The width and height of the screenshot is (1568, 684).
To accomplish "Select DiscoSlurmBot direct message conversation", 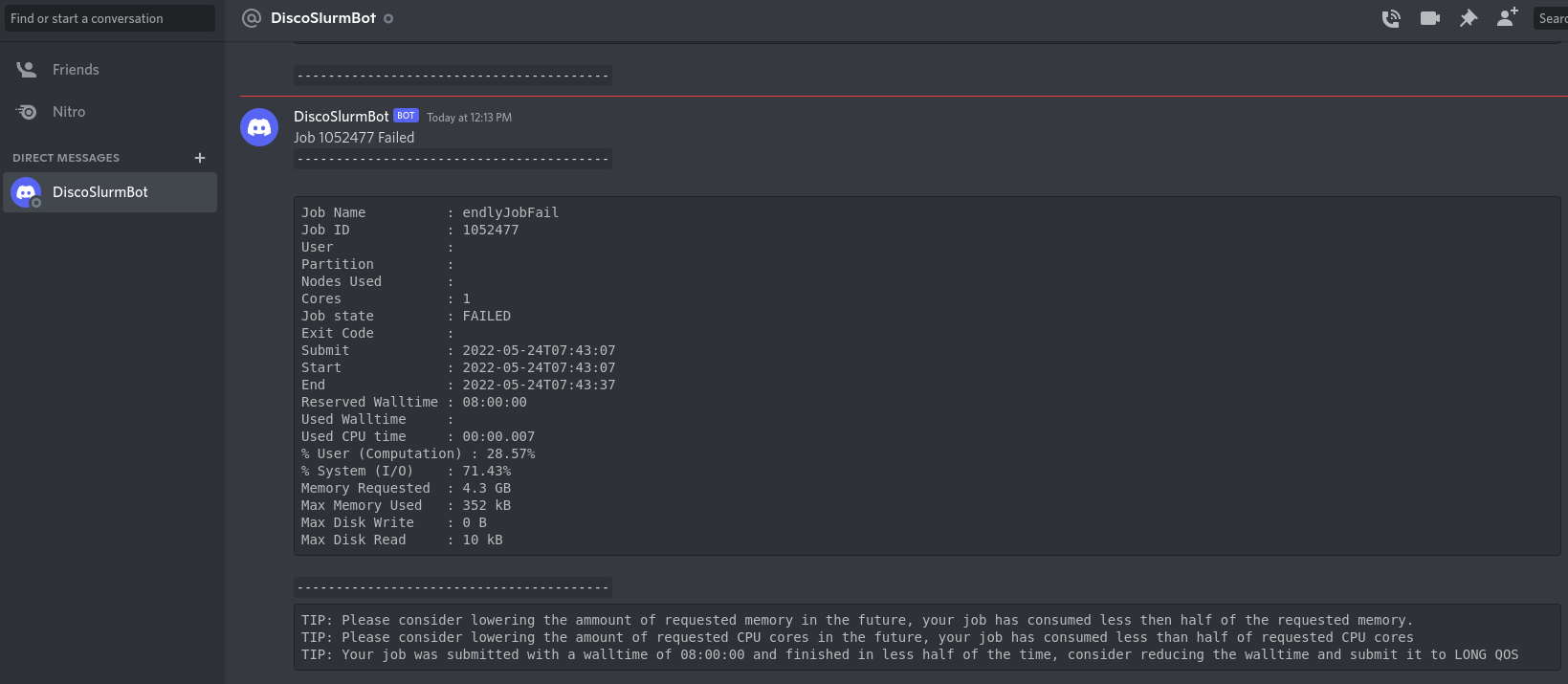I will click(110, 192).
